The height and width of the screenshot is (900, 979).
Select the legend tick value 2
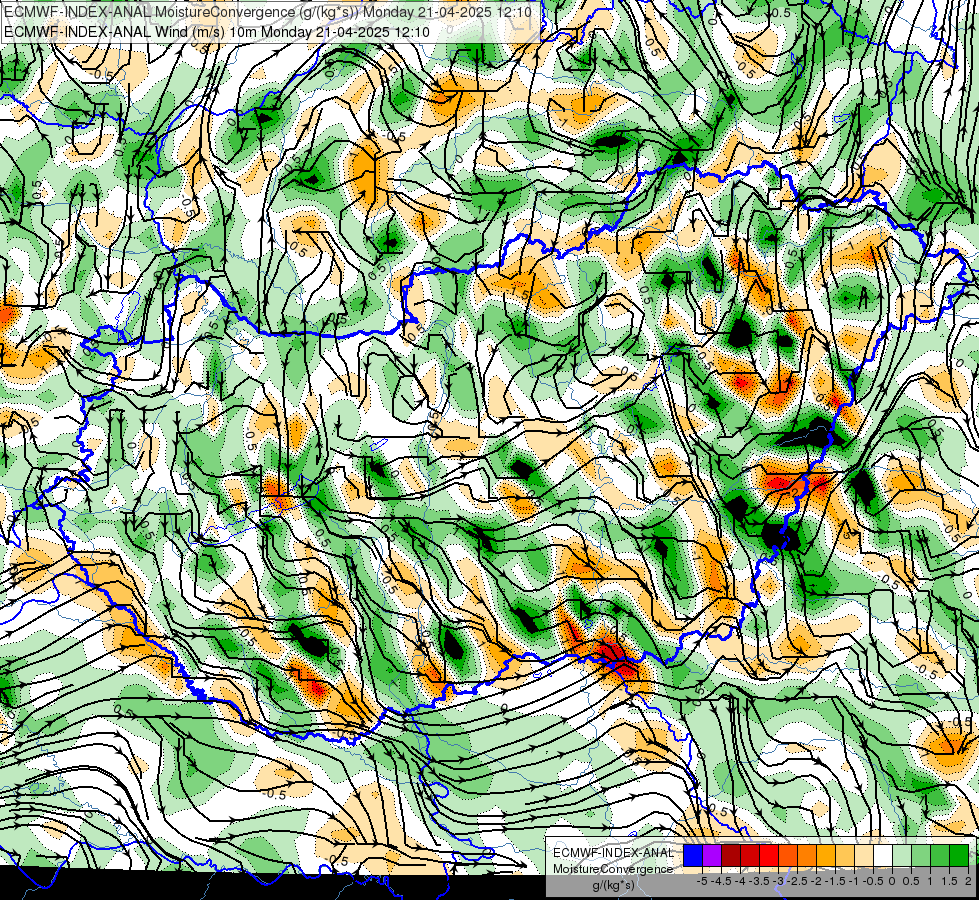click(968, 881)
